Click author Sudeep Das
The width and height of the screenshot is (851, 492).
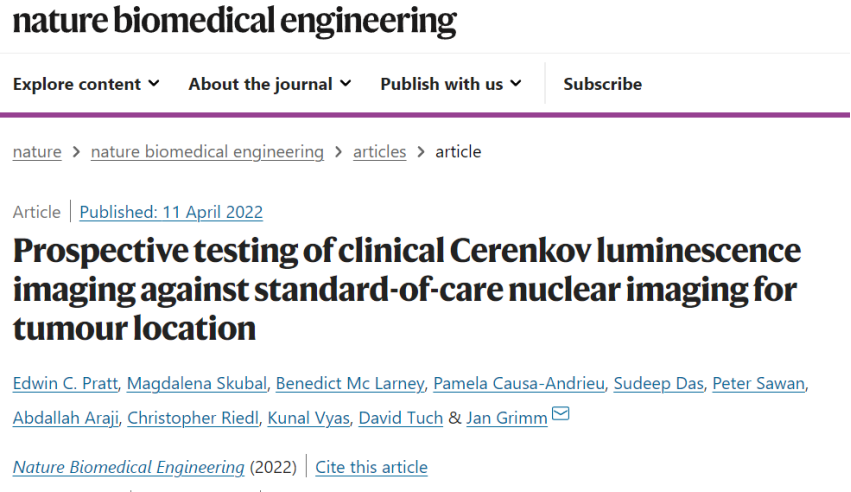[x=658, y=384]
